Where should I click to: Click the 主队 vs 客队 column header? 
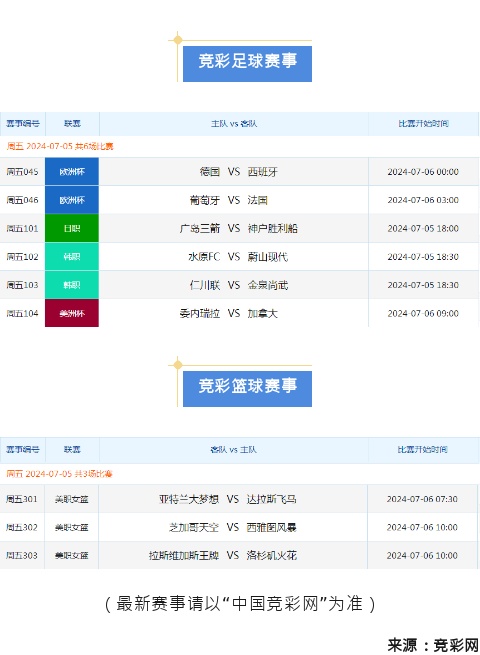[x=234, y=124]
